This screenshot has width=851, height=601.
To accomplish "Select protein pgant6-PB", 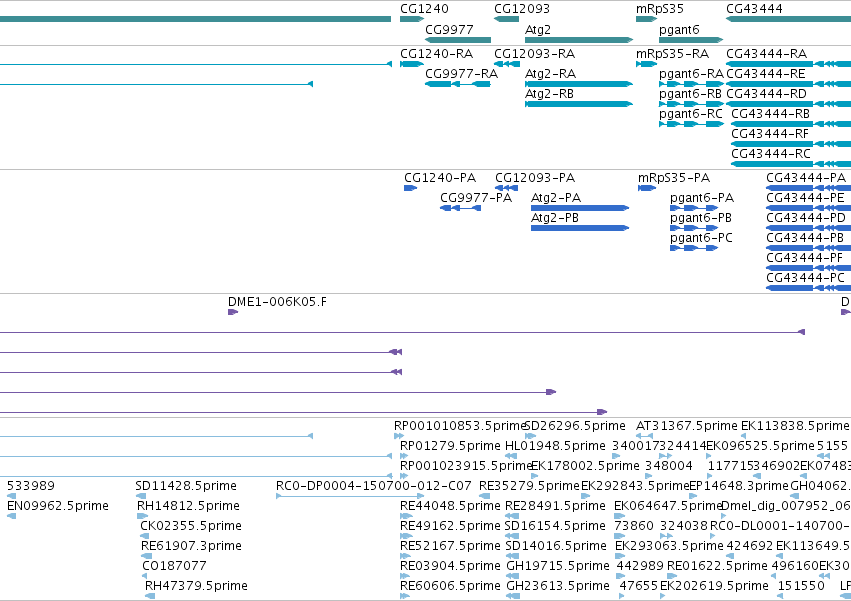I will click(x=694, y=229).
